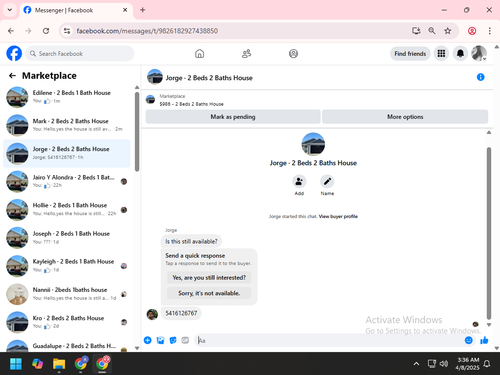Close the Messenger | Facebook tab
500x375 pixels.
tap(125, 10)
